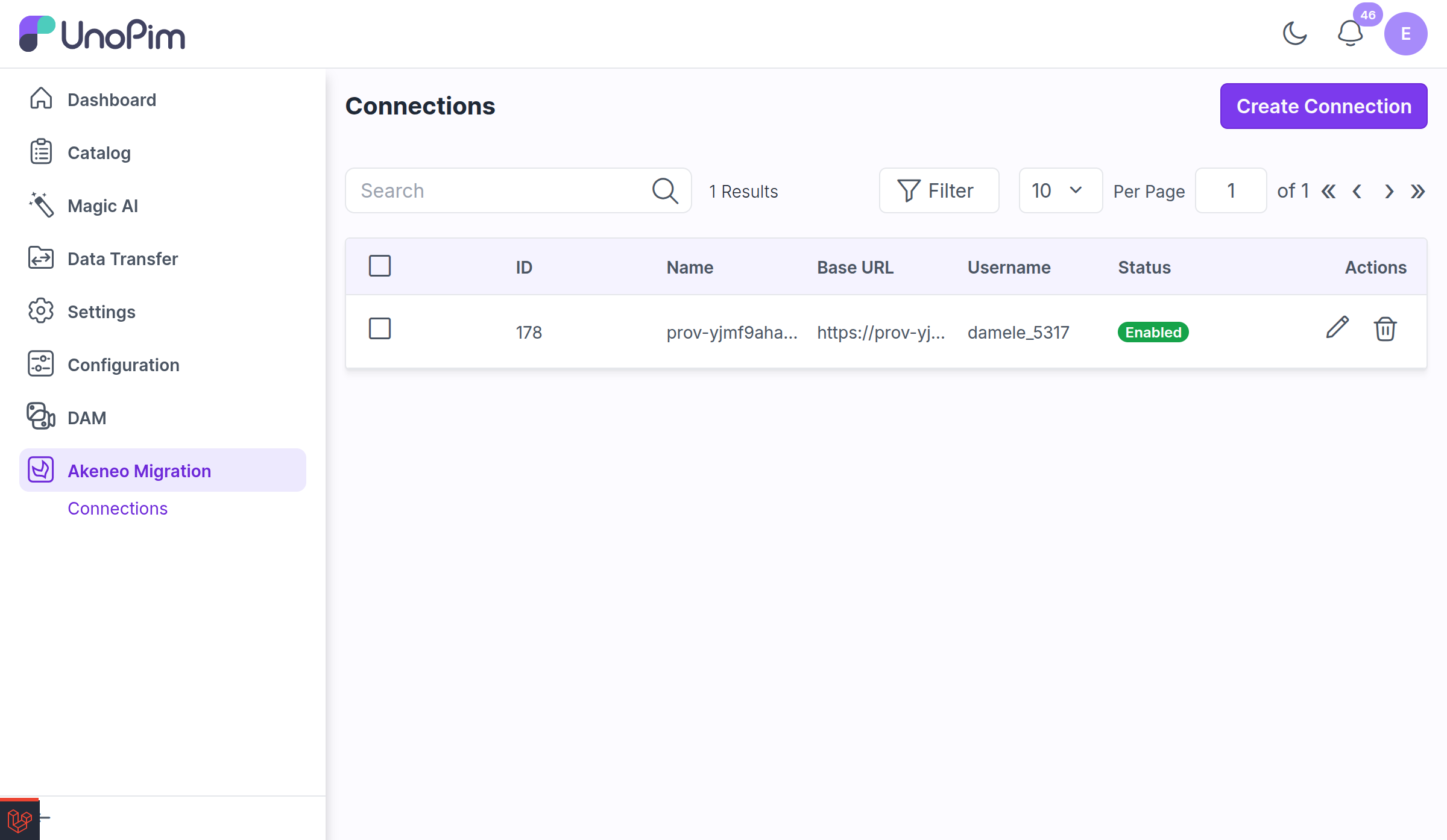1447x840 pixels.
Task: Edit connection 178 pencil icon
Action: [1337, 327]
